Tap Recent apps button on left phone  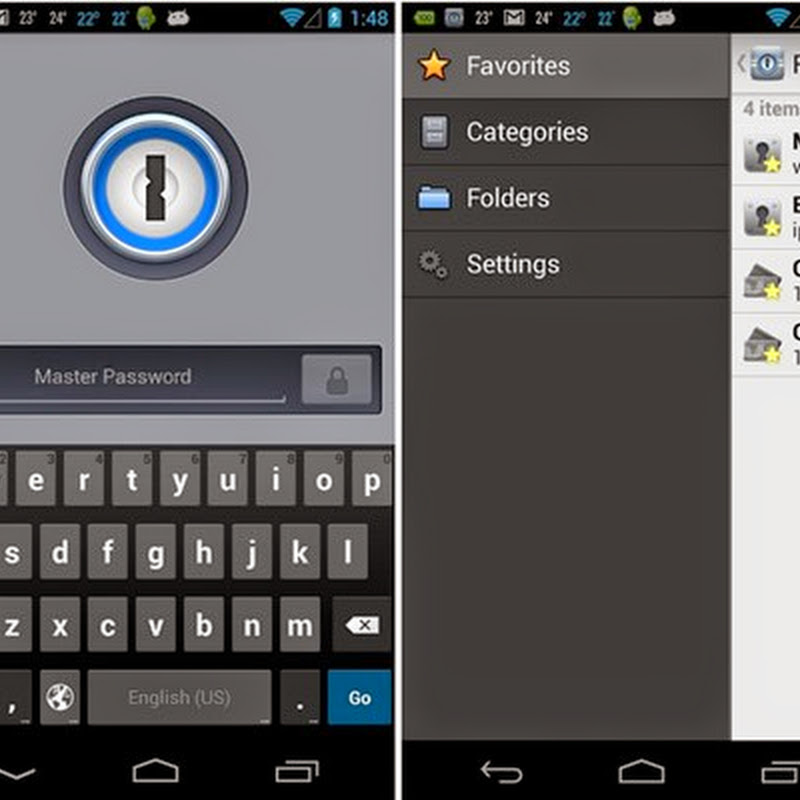point(297,771)
